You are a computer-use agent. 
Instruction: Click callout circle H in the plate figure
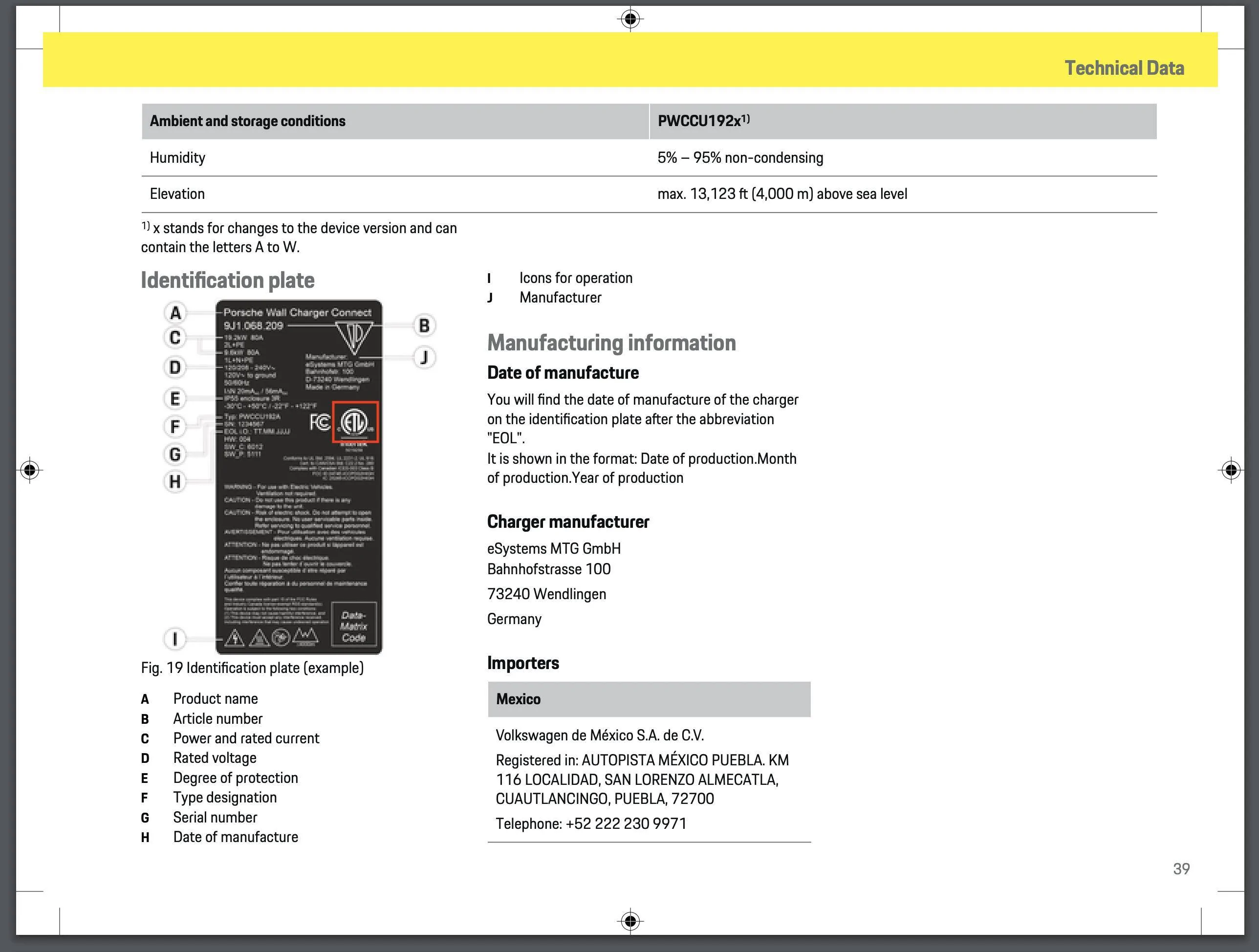(175, 481)
